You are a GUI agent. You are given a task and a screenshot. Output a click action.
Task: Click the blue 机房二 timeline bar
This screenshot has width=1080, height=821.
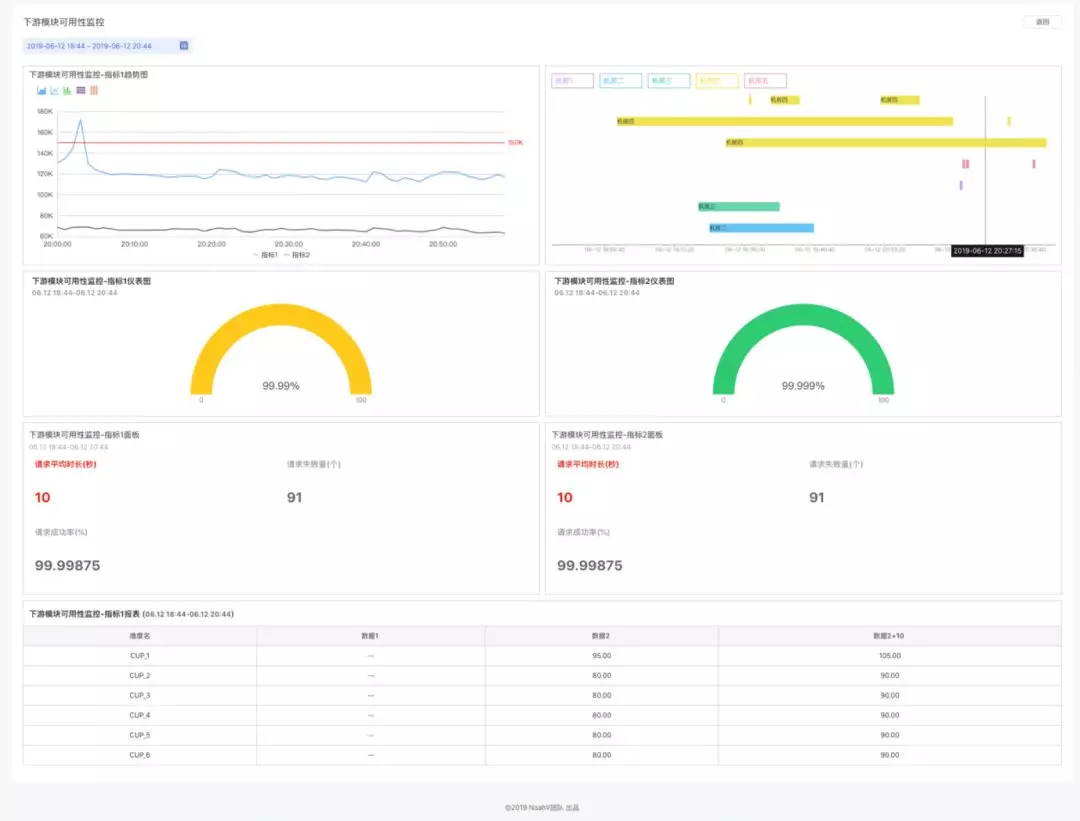pos(761,228)
